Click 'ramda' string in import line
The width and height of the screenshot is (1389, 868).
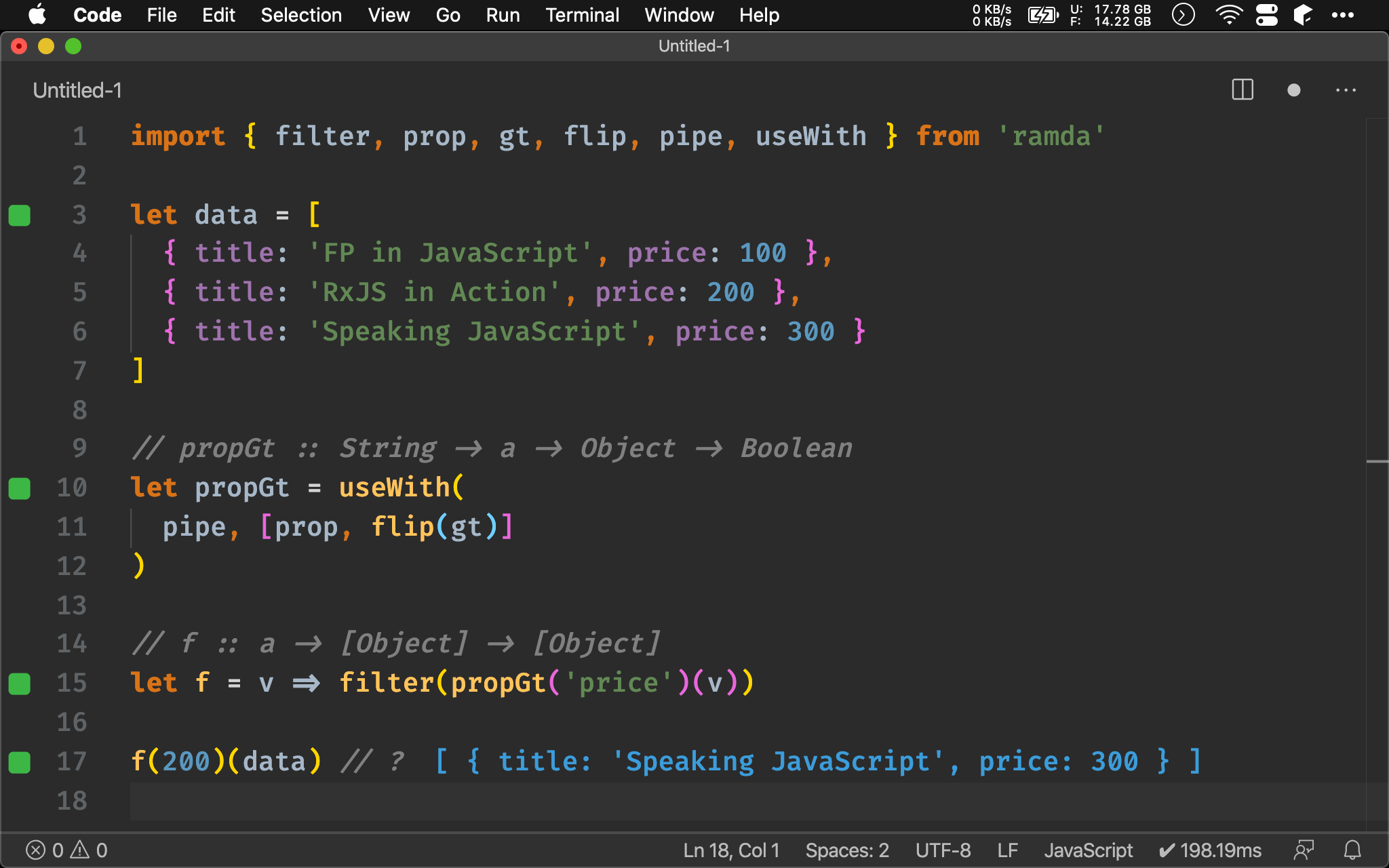pyautogui.click(x=1051, y=136)
